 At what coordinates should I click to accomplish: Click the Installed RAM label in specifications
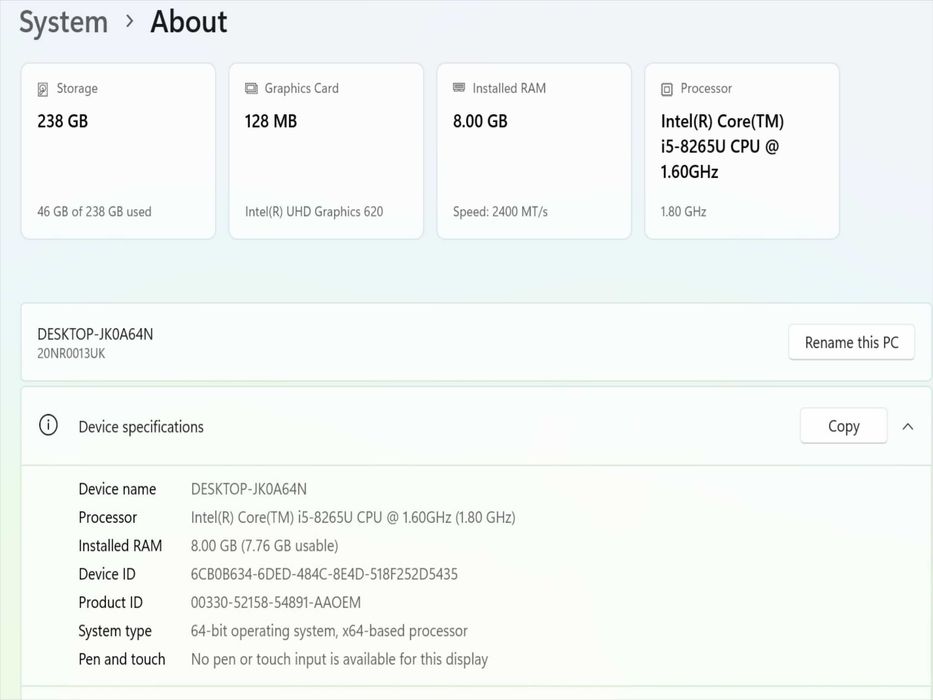click(x=120, y=546)
